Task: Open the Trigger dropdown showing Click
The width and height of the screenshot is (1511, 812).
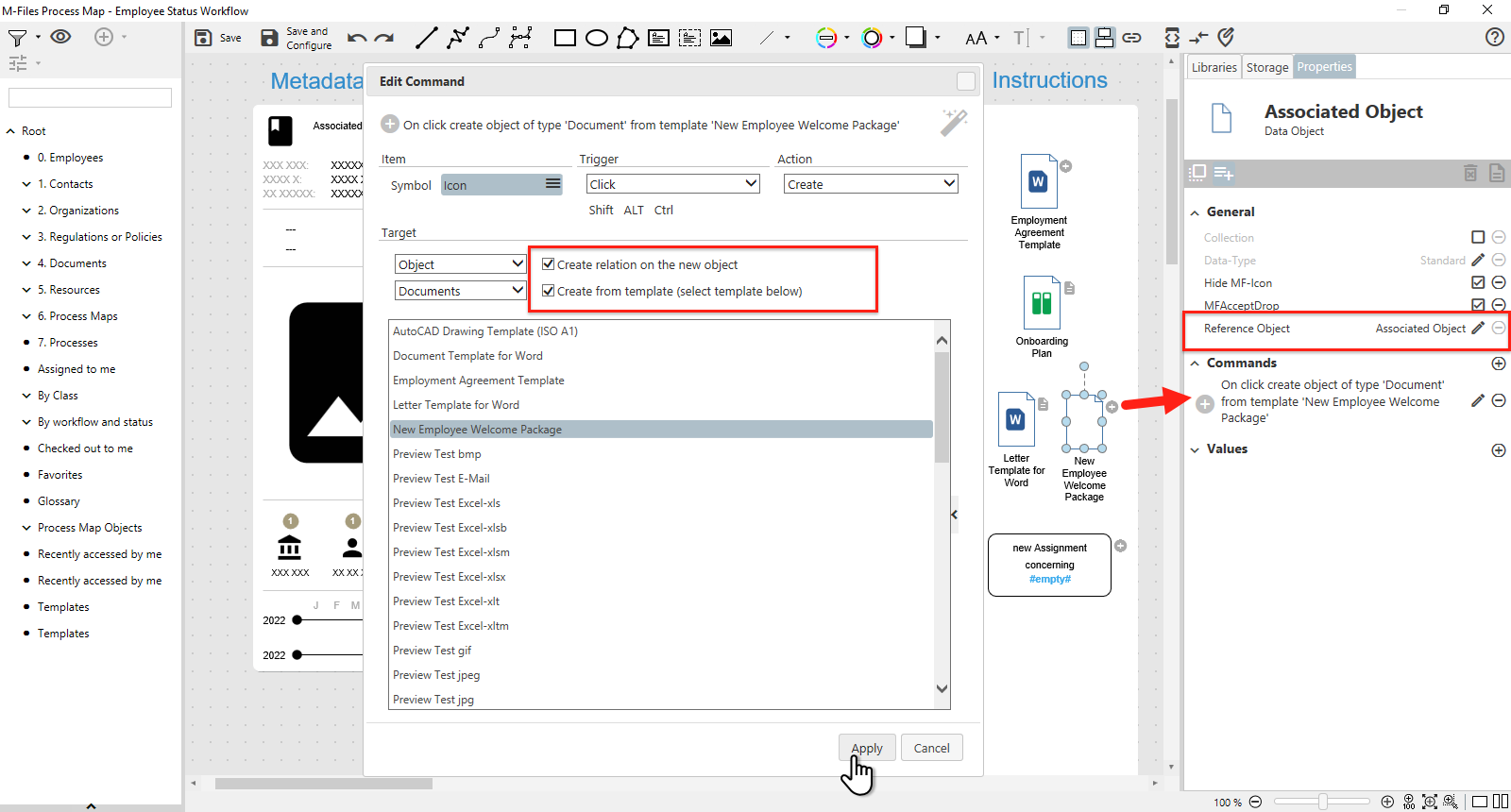Action: (672, 184)
